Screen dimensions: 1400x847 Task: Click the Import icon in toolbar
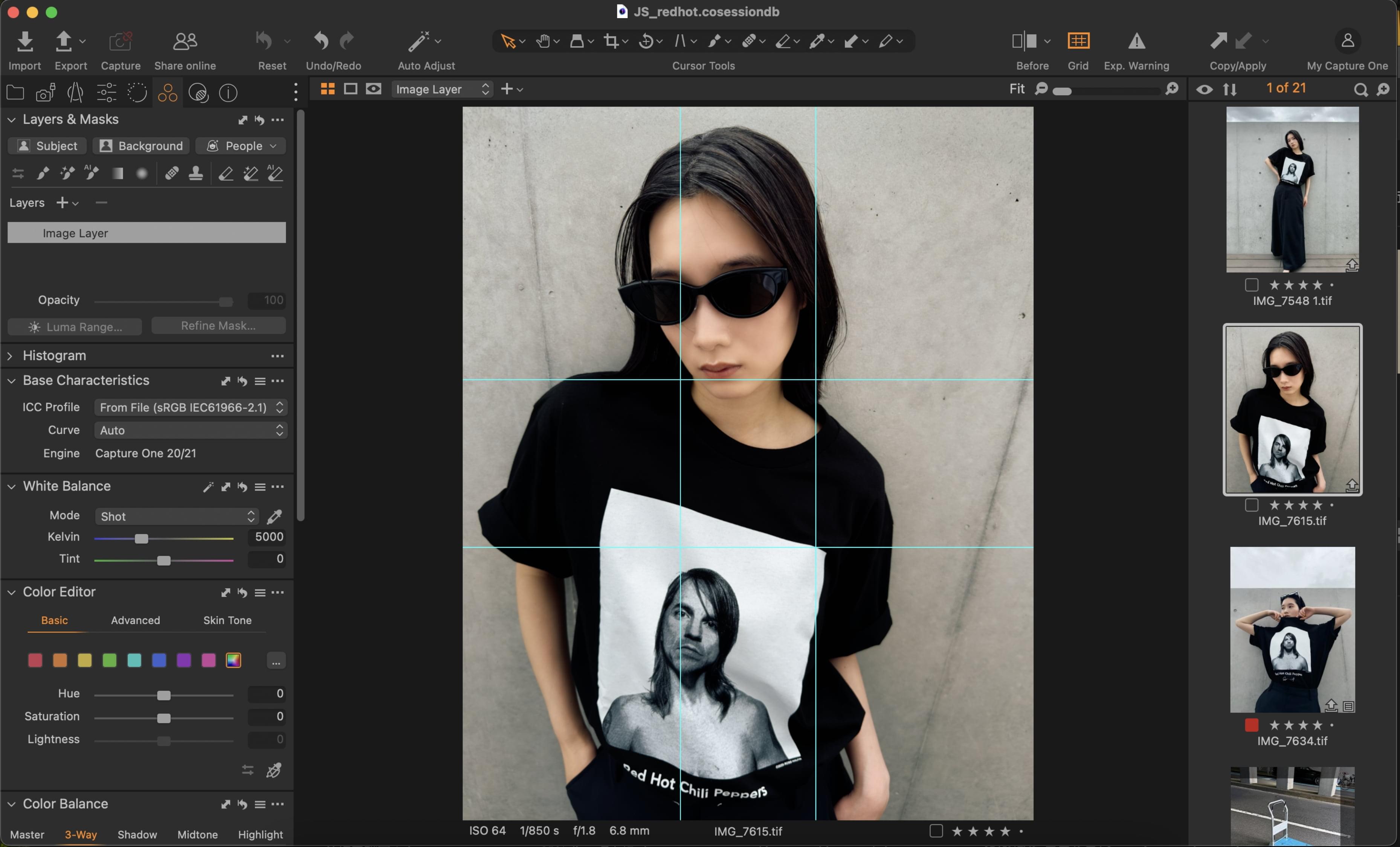[x=24, y=41]
